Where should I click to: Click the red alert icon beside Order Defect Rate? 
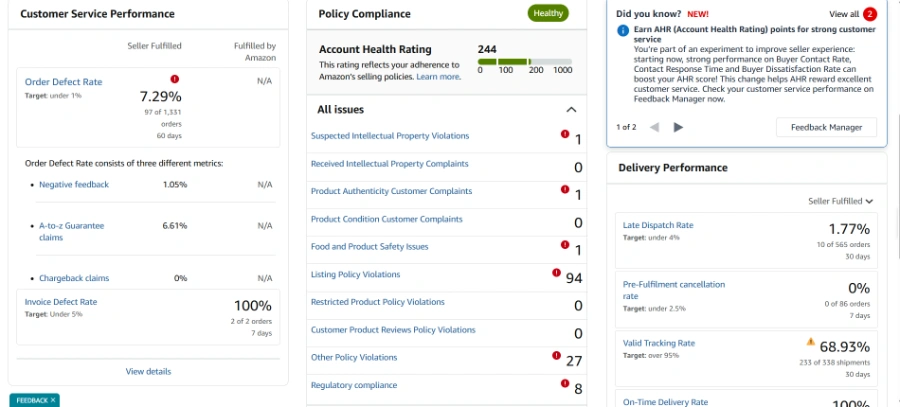pyautogui.click(x=174, y=79)
